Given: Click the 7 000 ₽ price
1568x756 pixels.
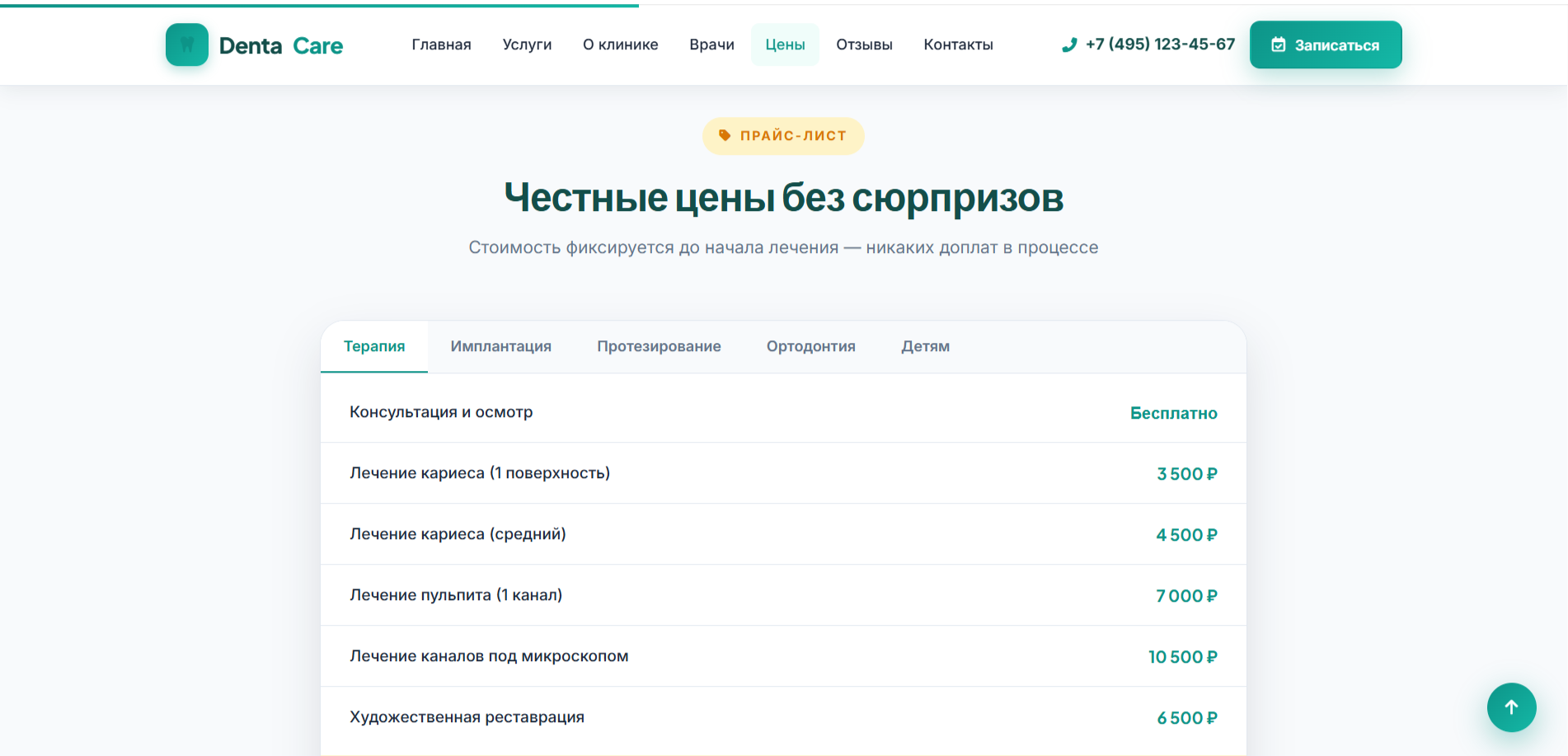Looking at the screenshot, I should tap(1187, 596).
